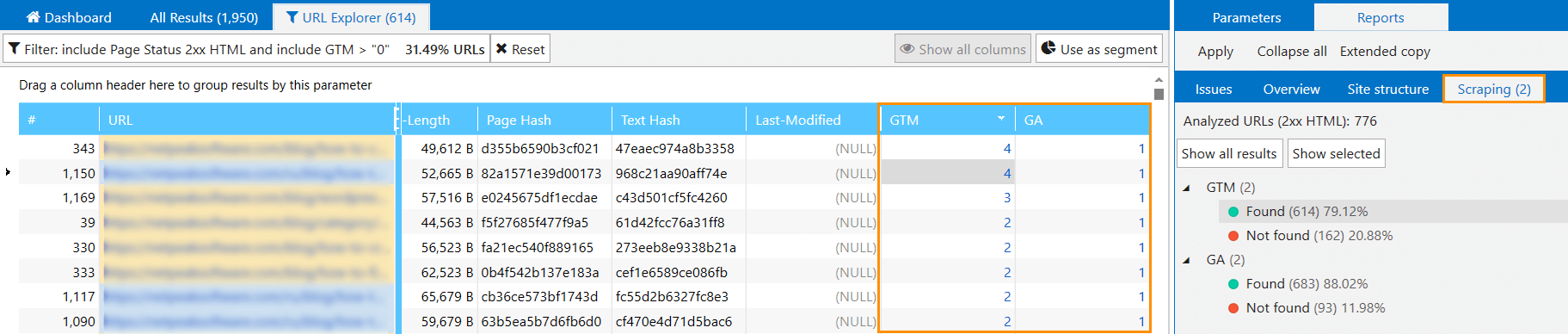Select GA Found (683) entry
This screenshot has height=334, width=1568.
1307,283
